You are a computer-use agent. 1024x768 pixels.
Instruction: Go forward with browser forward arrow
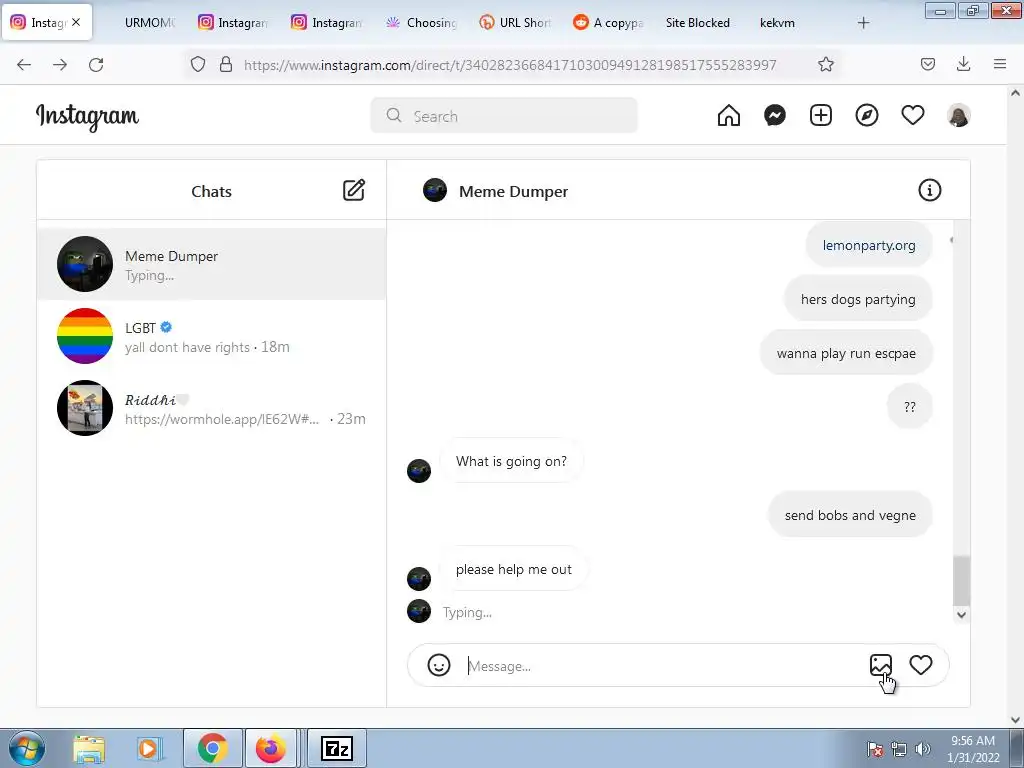tap(60, 64)
